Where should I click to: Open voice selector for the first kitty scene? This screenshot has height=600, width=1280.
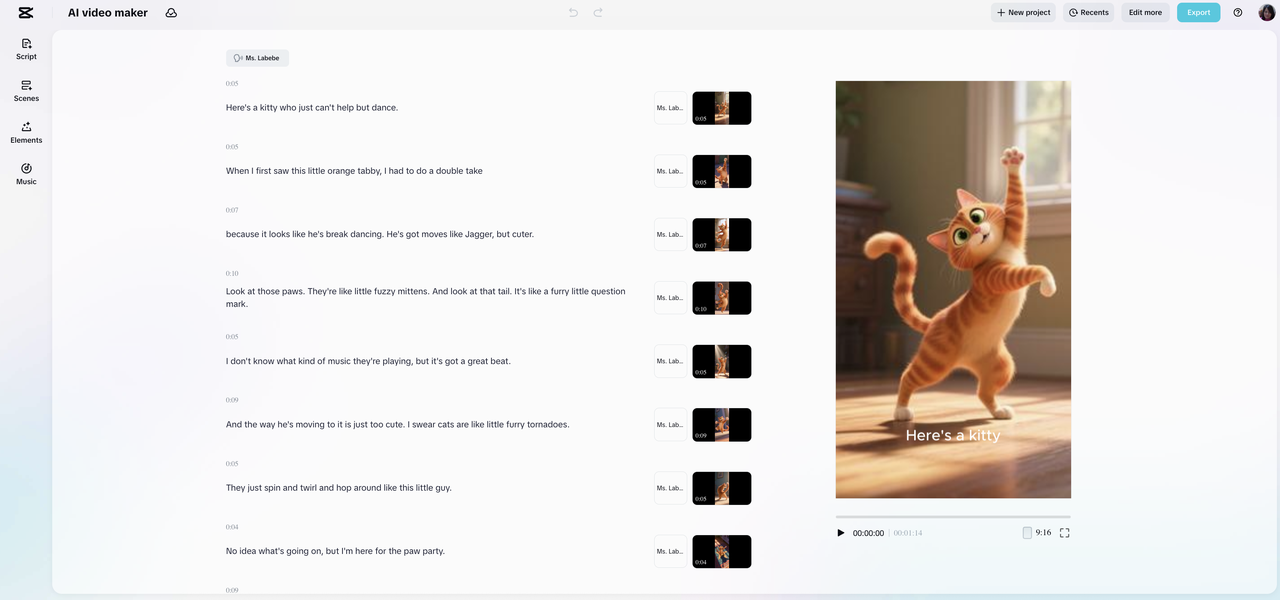669,107
